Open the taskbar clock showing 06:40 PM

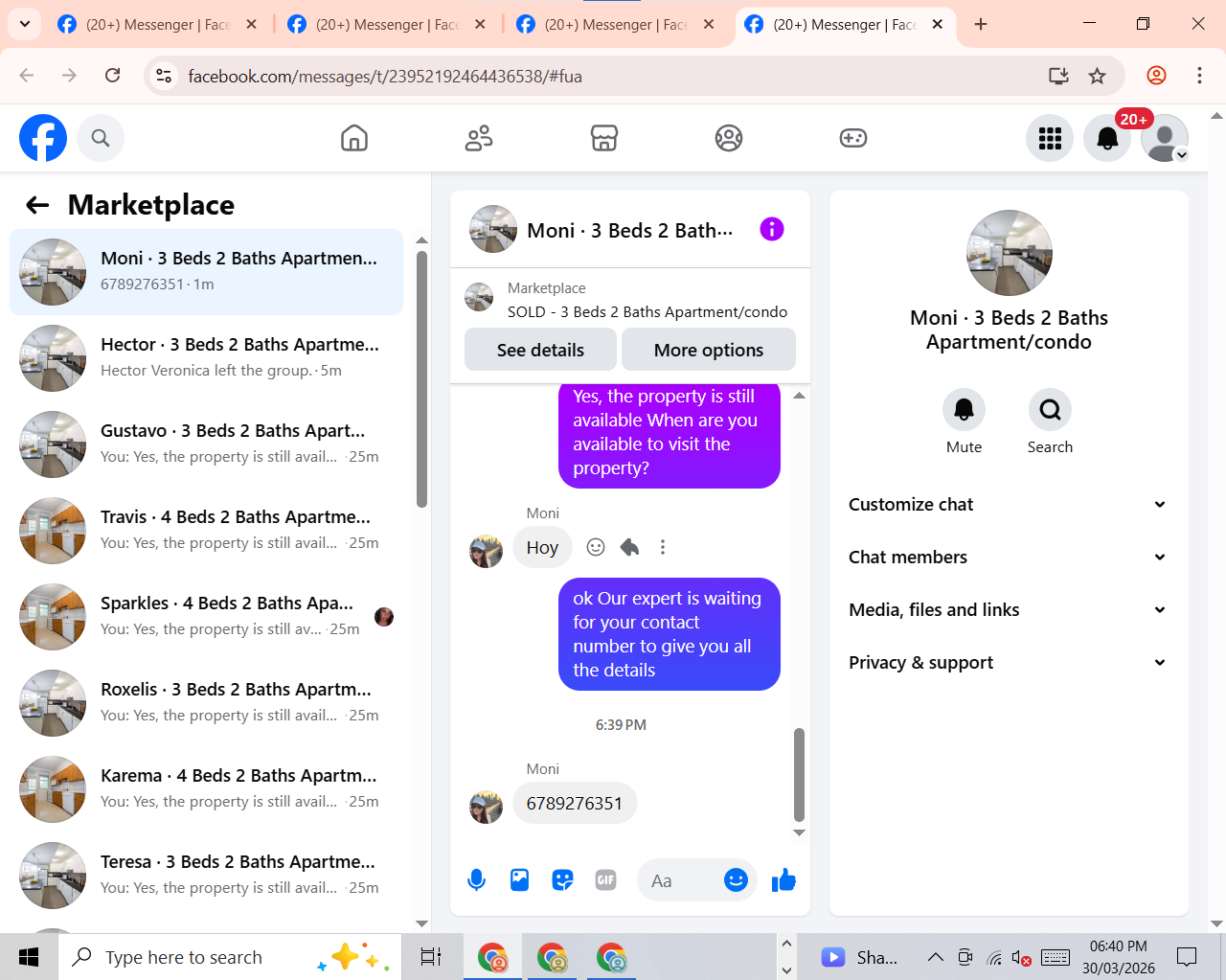click(1119, 957)
